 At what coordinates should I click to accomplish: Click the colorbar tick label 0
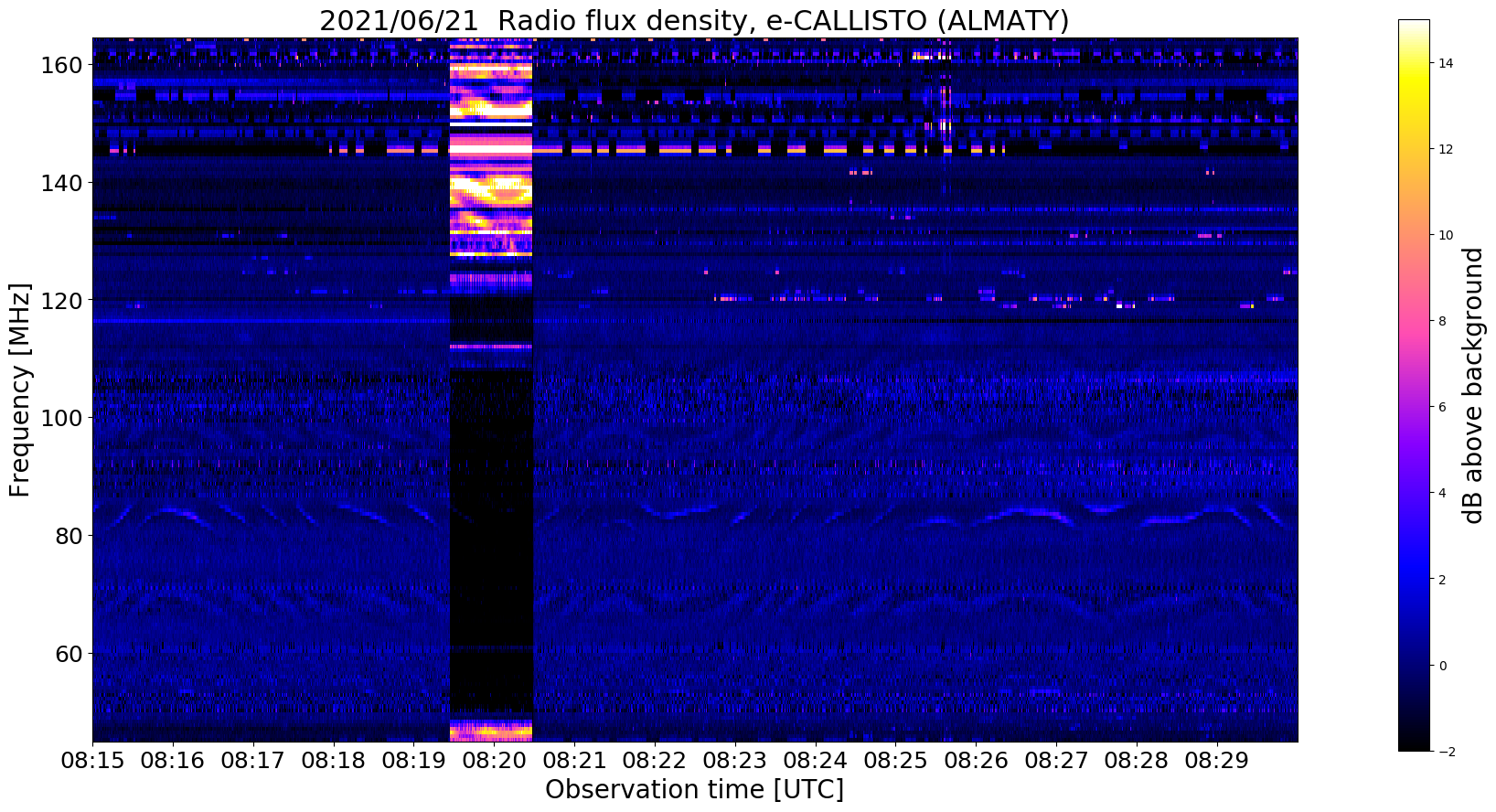(1442, 665)
